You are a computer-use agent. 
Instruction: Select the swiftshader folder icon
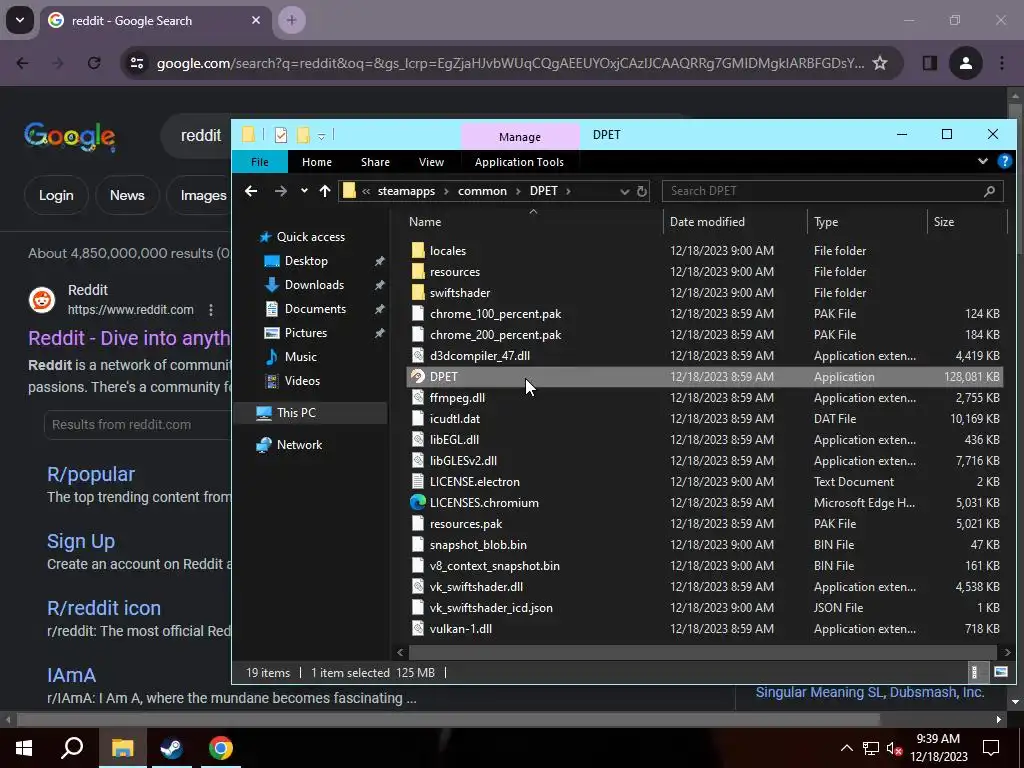pyautogui.click(x=418, y=293)
